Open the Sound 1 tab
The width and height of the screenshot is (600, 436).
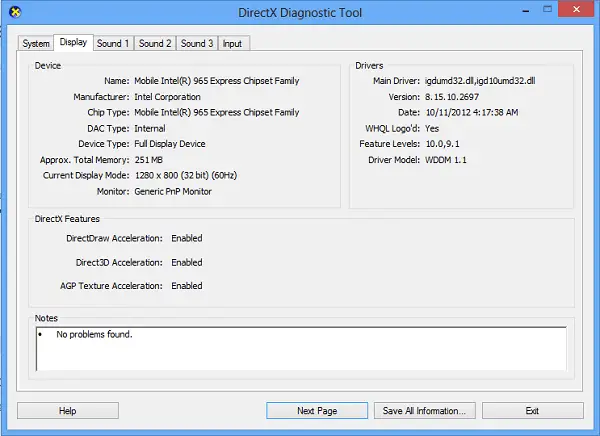[x=113, y=43]
